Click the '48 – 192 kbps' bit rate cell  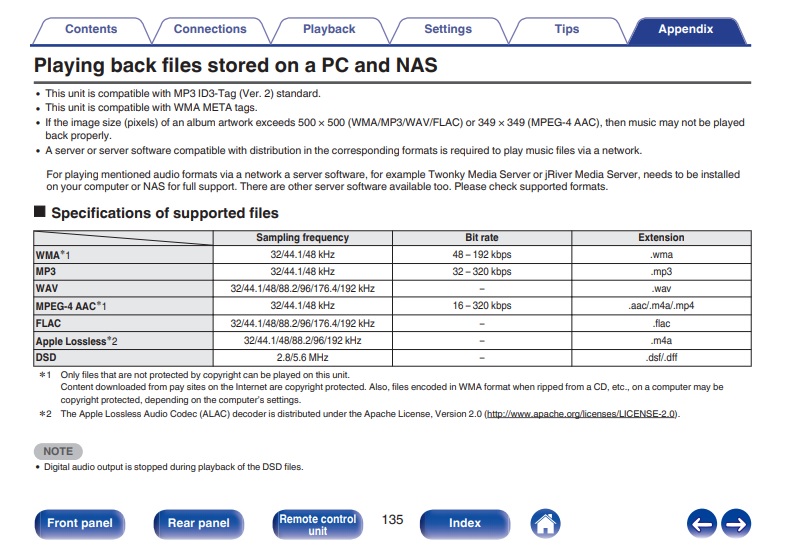point(482,255)
